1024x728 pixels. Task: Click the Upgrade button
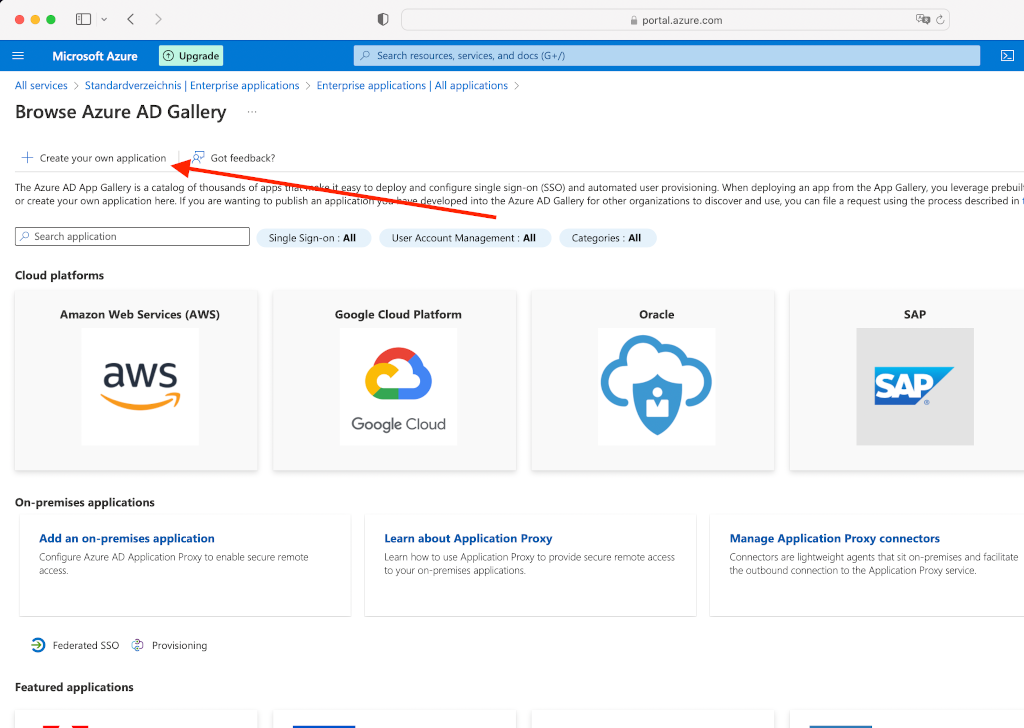(x=191, y=55)
